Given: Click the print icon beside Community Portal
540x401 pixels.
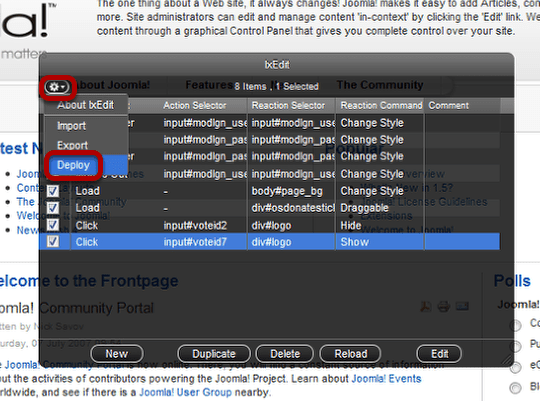Looking at the screenshot, I should (444, 306).
